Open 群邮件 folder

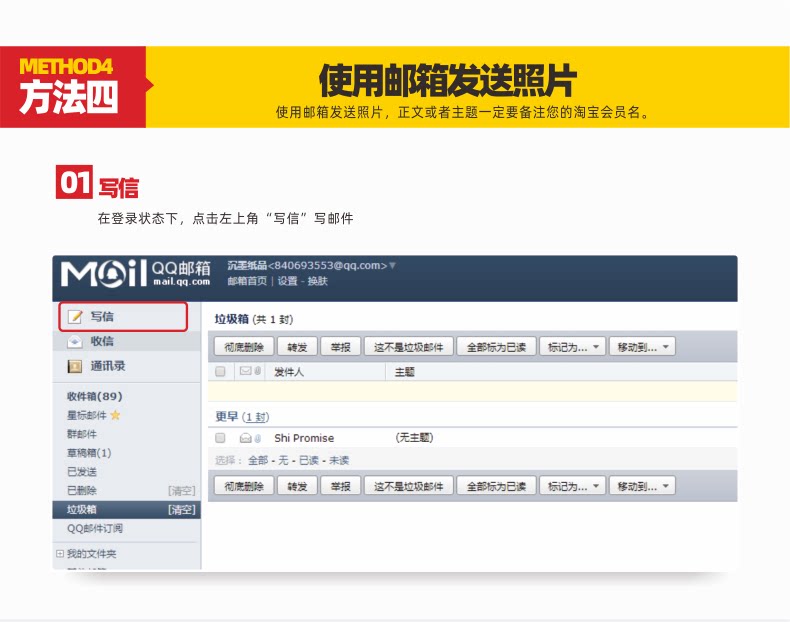pyautogui.click(x=82, y=434)
